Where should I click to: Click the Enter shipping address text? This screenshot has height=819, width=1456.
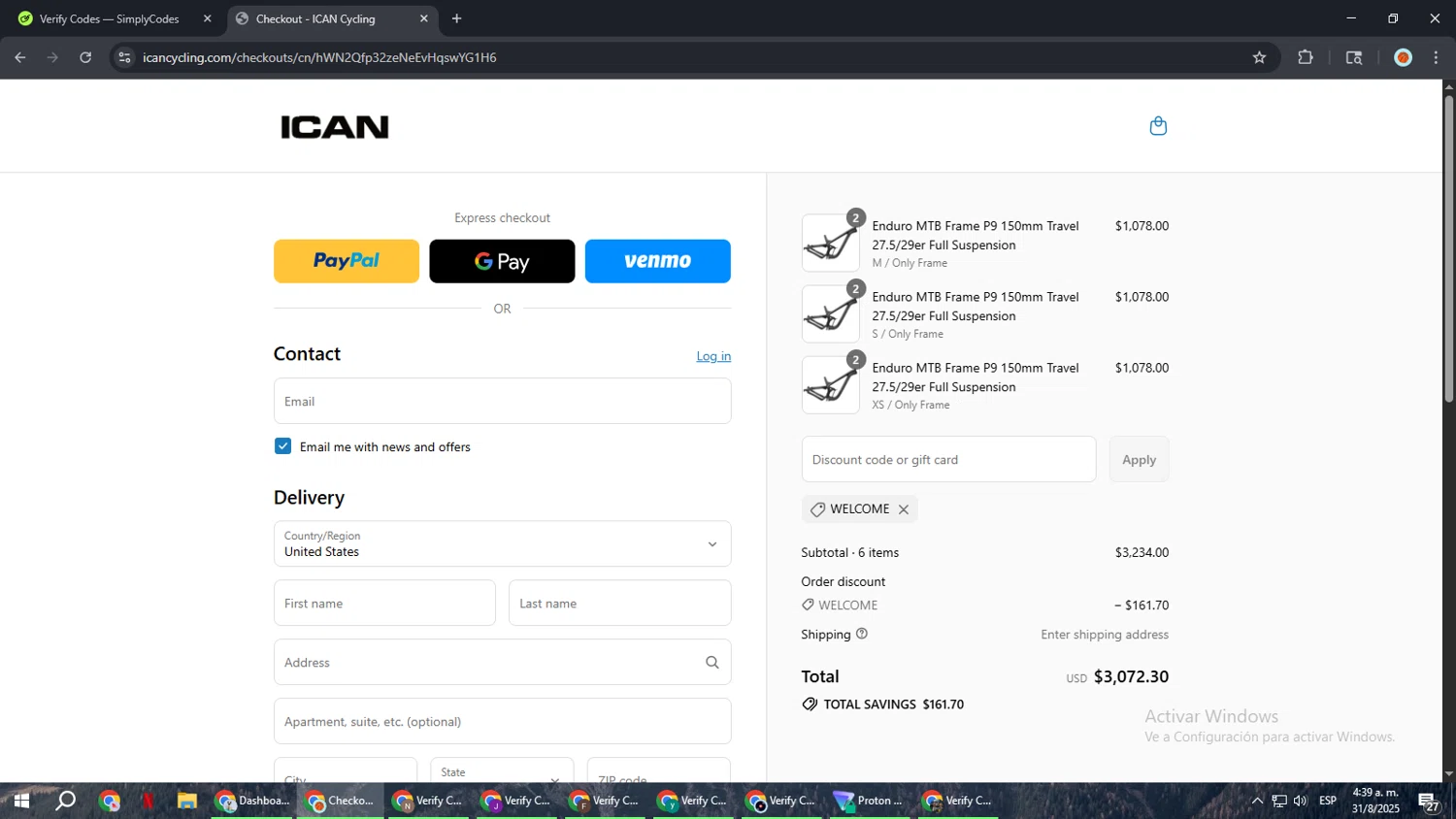pos(1105,635)
